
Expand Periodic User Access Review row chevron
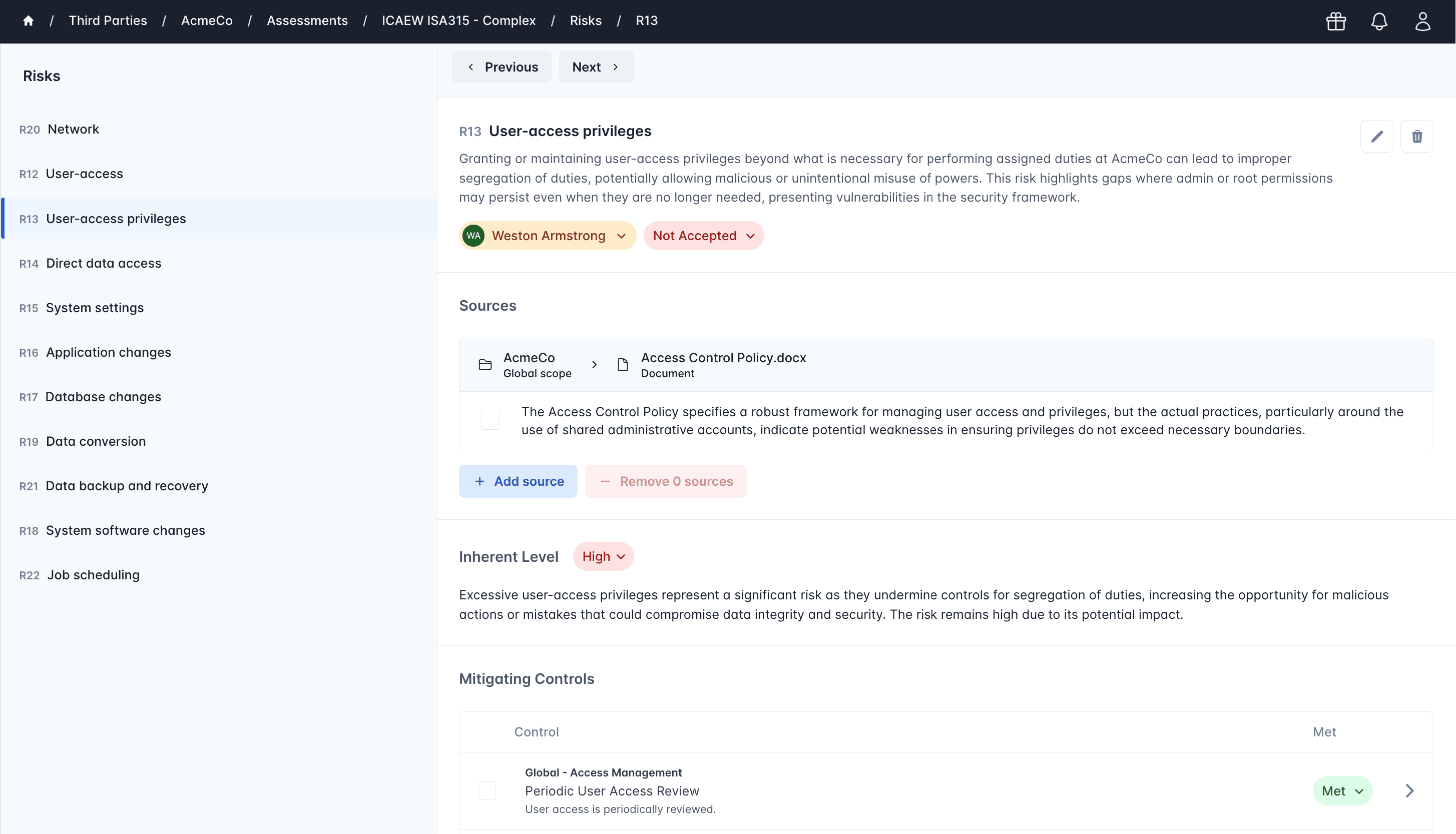(x=1409, y=790)
